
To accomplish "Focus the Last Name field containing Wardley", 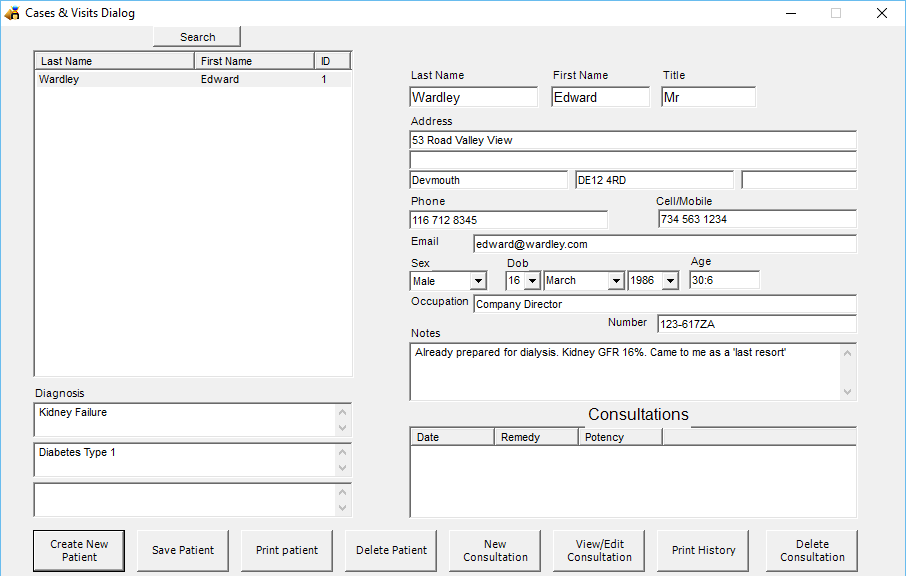I will tap(474, 97).
